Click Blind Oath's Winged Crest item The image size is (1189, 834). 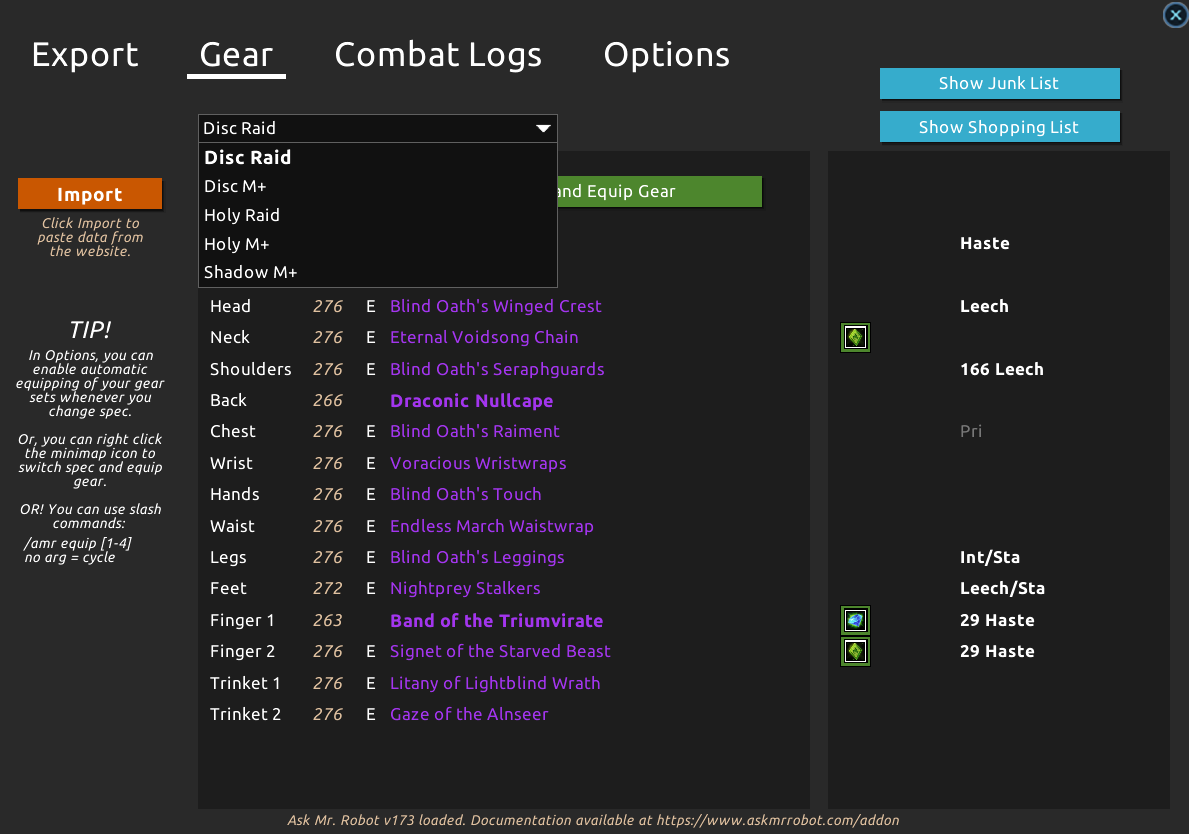pyautogui.click(x=495, y=306)
